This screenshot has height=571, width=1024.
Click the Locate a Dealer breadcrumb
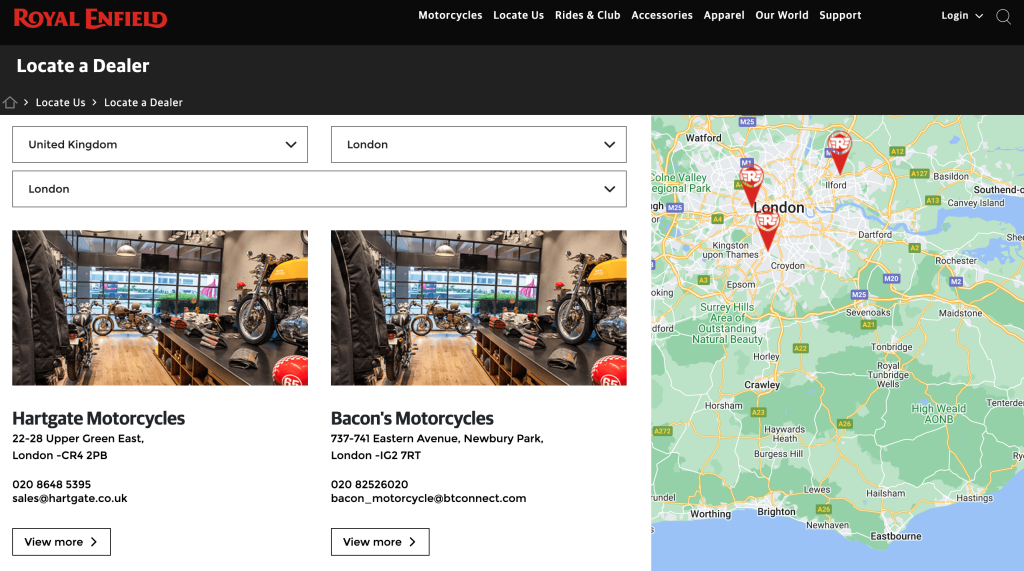pos(143,103)
